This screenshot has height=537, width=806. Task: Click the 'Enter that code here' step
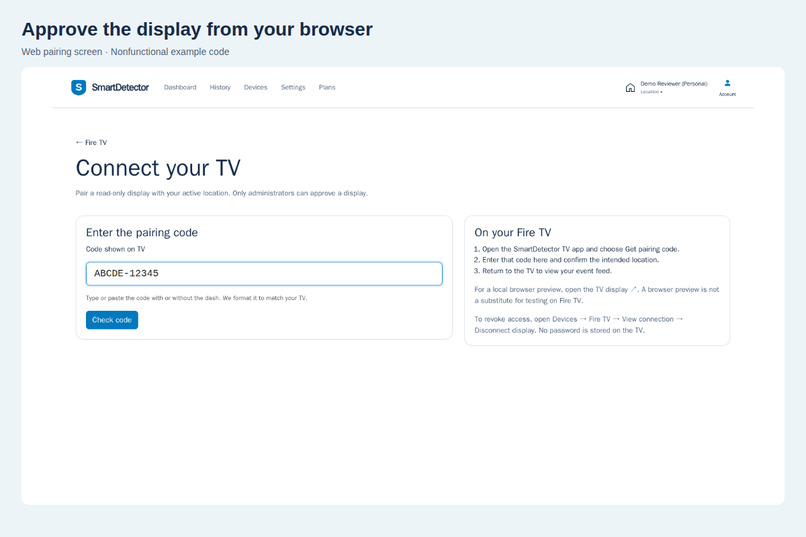[x=566, y=260]
